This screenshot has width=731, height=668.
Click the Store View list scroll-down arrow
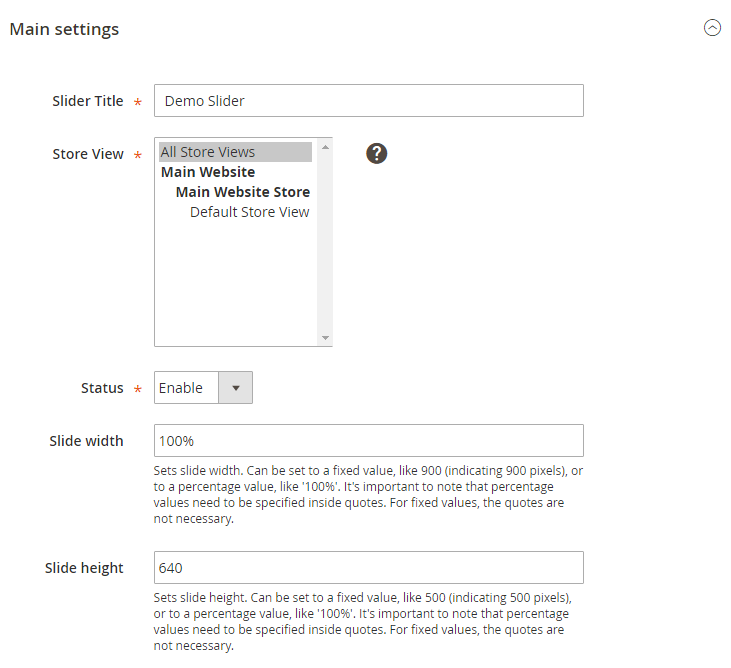(325, 337)
